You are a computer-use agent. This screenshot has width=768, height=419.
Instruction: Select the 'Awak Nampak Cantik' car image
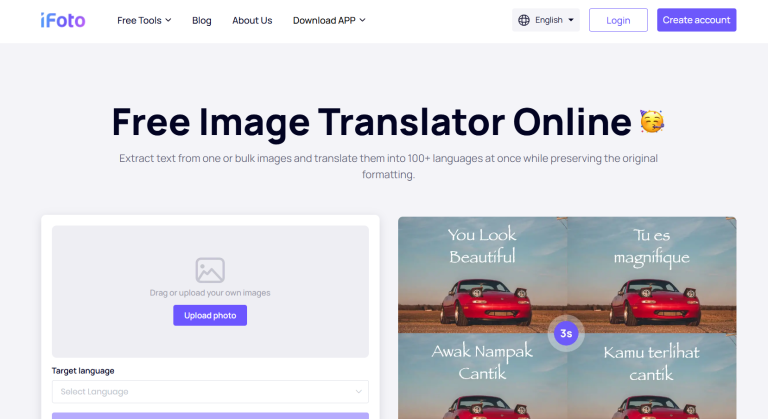pyautogui.click(x=482, y=380)
